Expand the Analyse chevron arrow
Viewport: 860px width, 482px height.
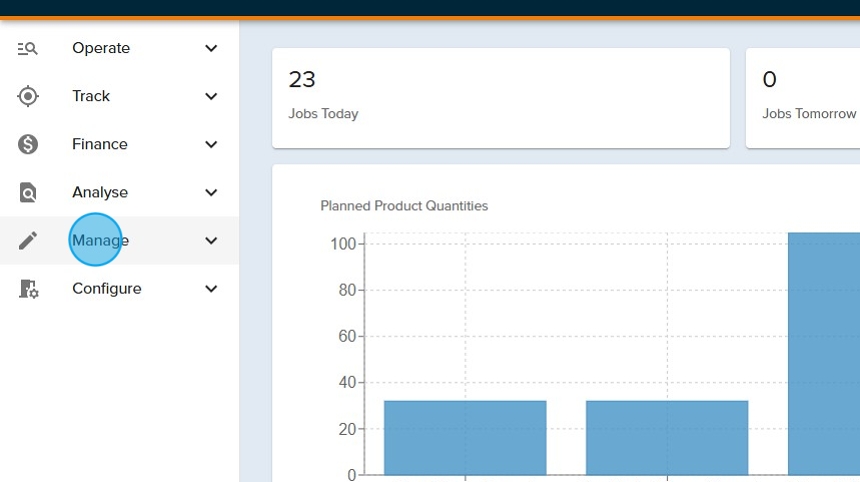click(x=211, y=192)
